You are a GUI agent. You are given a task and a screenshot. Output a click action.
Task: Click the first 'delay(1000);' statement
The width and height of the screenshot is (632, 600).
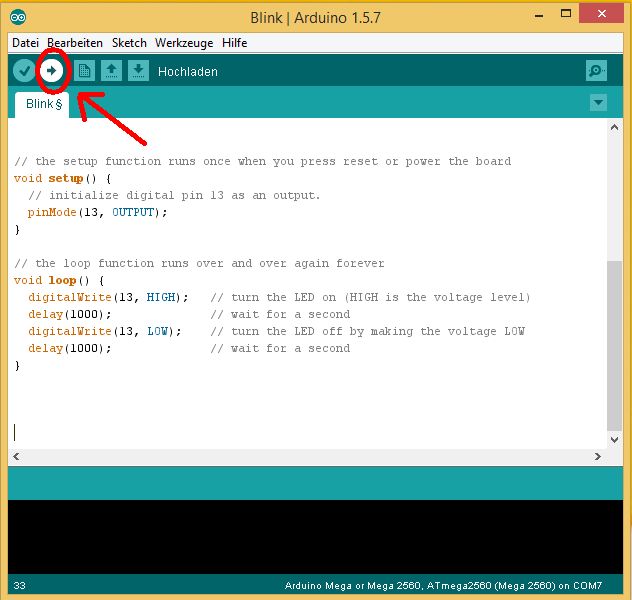tap(70, 314)
